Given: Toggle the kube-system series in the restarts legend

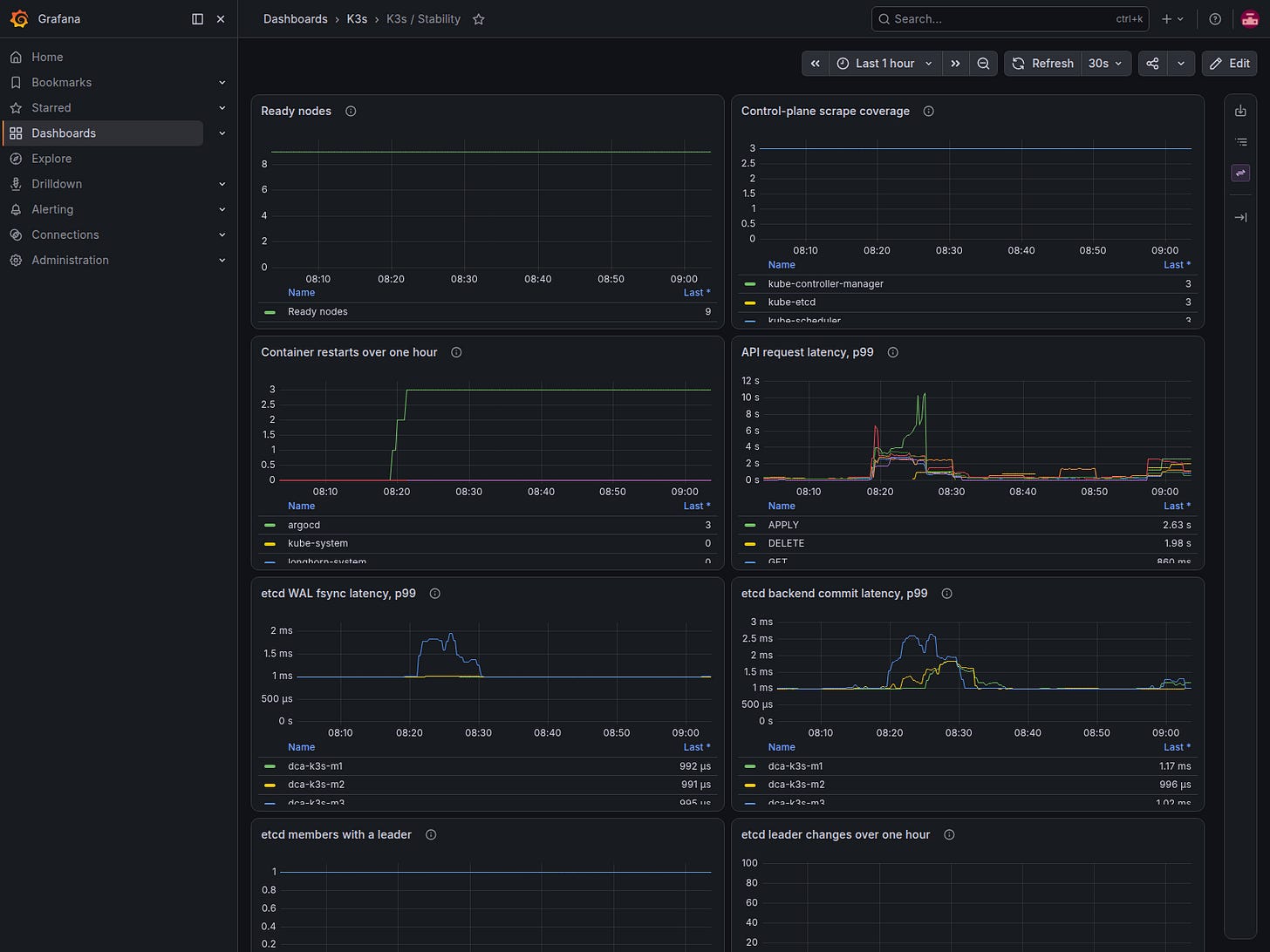Looking at the screenshot, I should click(x=317, y=543).
